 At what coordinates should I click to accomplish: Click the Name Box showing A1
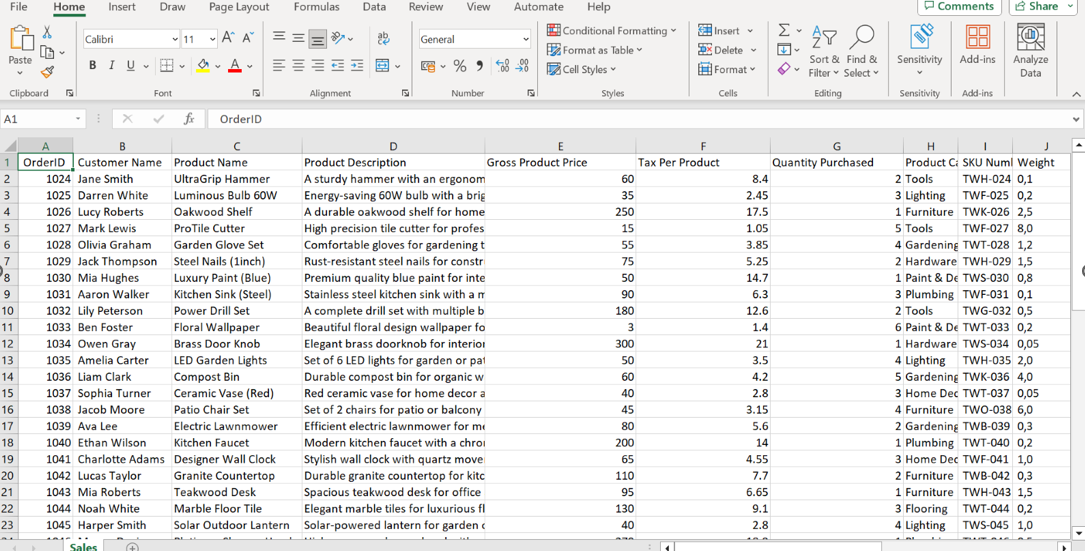pos(38,119)
